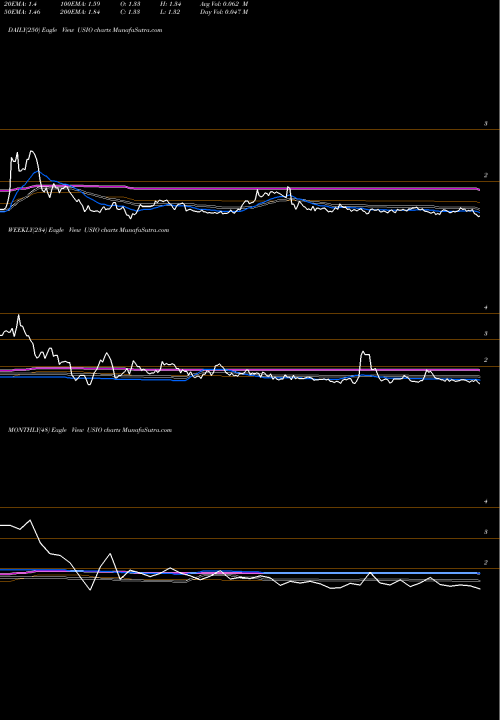Click price level 2 on daily chart axis

(486, 175)
